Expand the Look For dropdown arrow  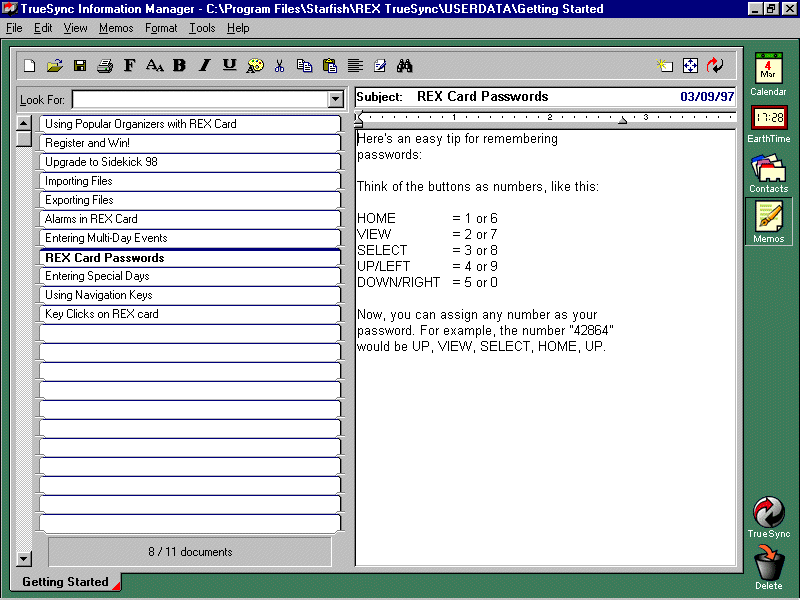pos(336,99)
